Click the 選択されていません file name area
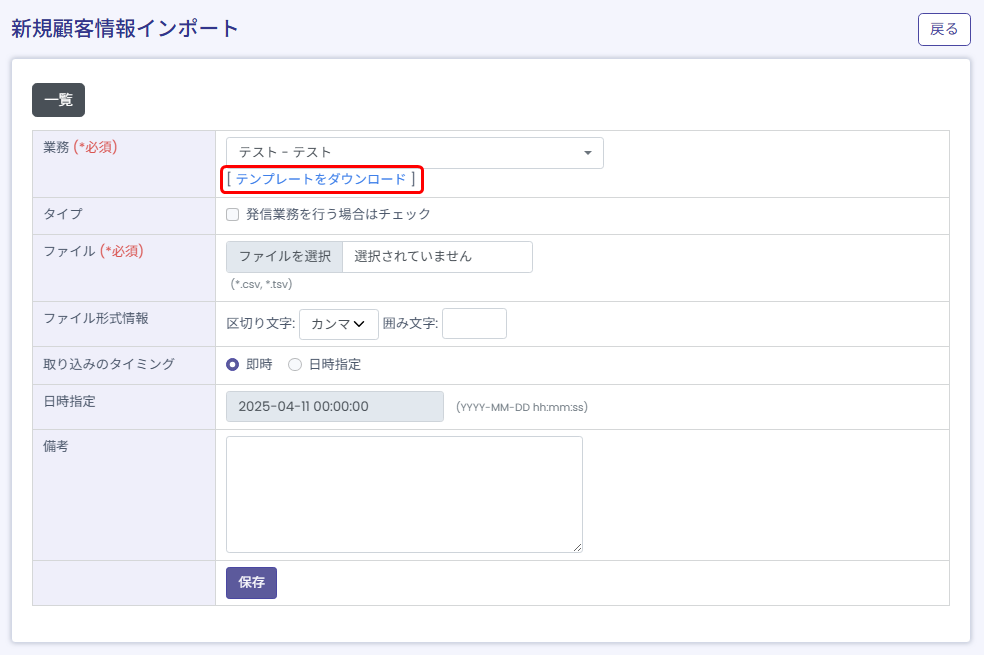This screenshot has height=655, width=984. (437, 257)
